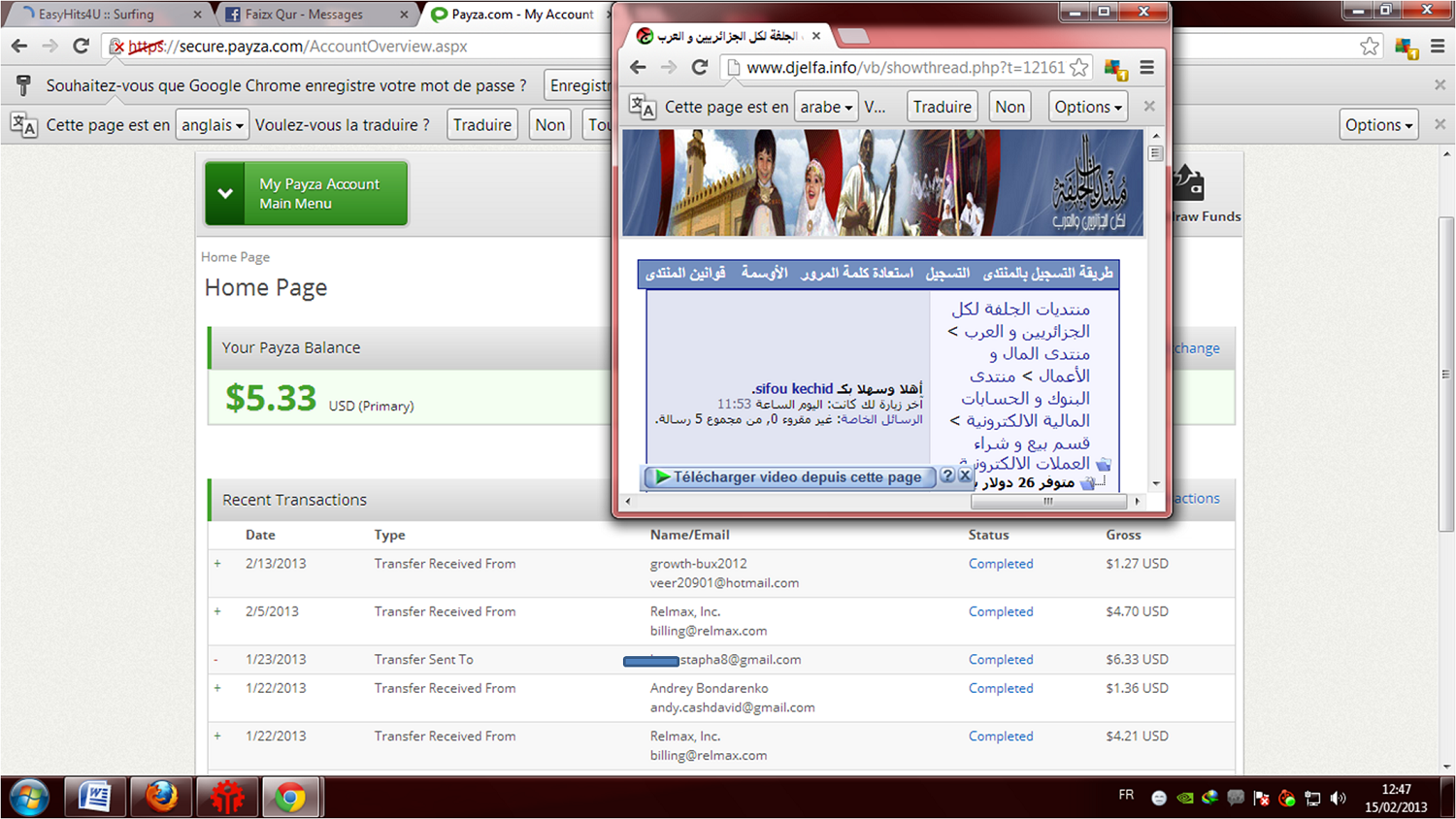Close the EasyHits4U tab
The image size is (1456, 819).
click(x=198, y=15)
